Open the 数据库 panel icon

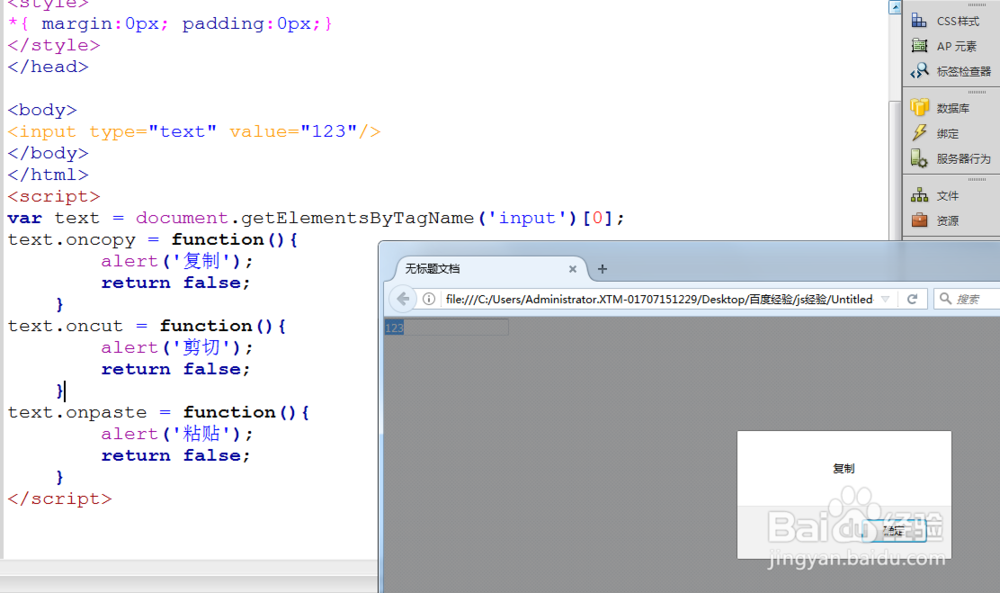pyautogui.click(x=919, y=108)
